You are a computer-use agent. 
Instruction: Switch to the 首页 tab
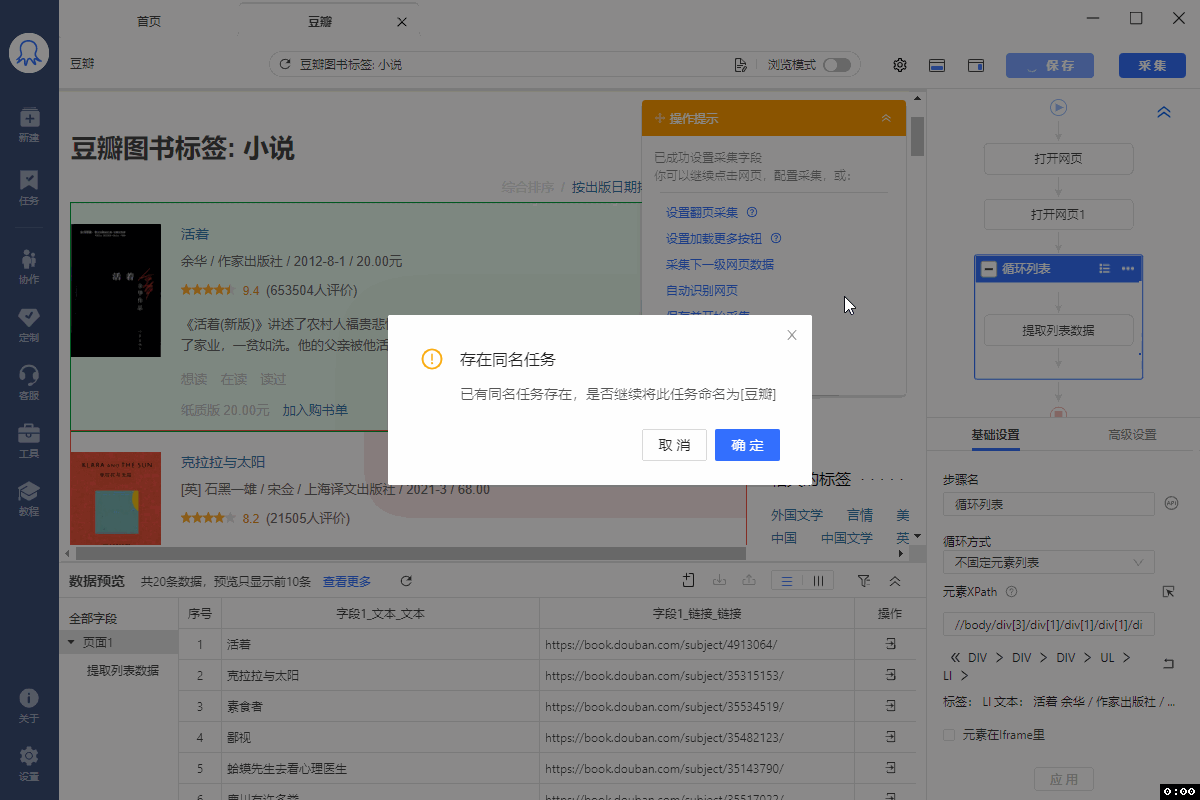(x=149, y=21)
